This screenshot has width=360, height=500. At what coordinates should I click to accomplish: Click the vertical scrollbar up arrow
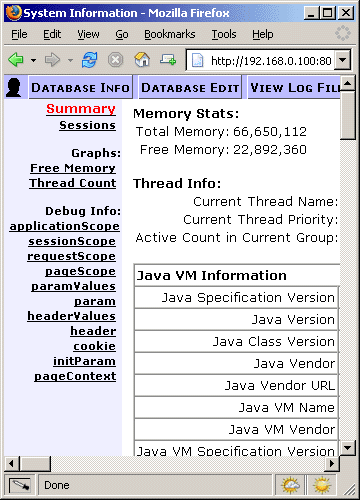(x=348, y=83)
